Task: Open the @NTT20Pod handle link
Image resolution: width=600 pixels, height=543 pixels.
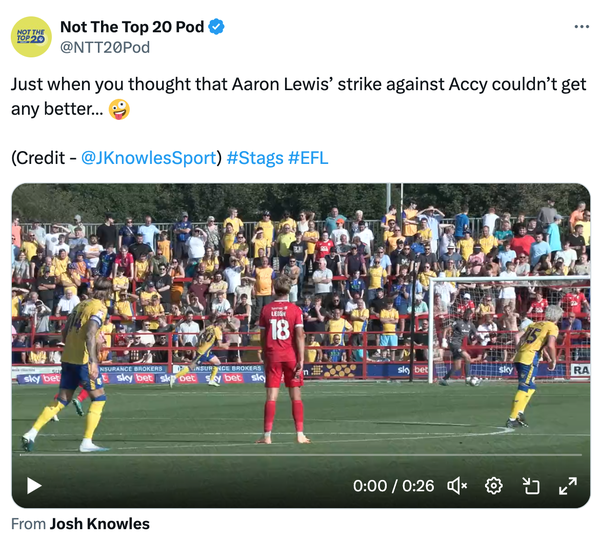Action: [105, 47]
